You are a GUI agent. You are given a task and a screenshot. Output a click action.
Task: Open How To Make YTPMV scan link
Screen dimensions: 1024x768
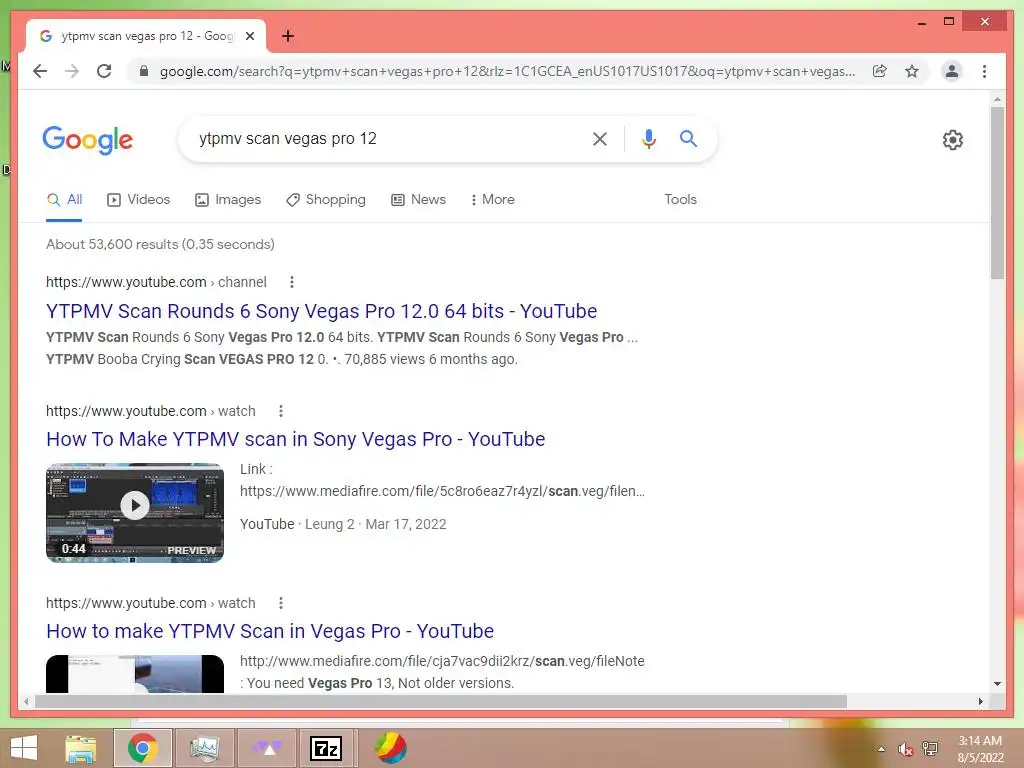coord(295,439)
